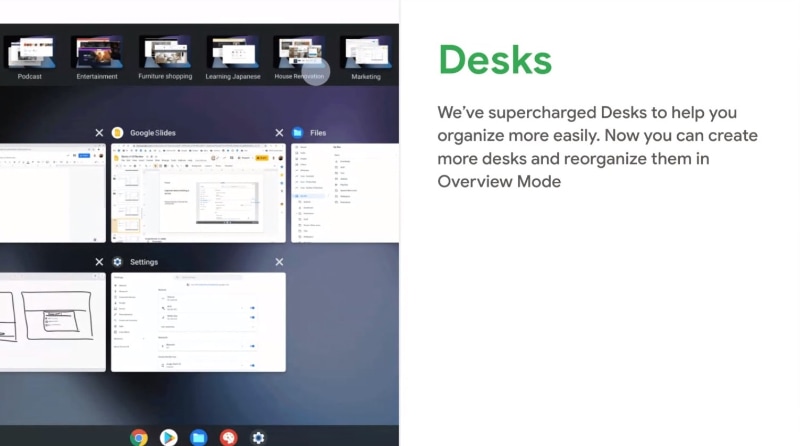Screen dimensions: 800x446
Task: Click the Files app icon in overview
Action: coord(297,133)
